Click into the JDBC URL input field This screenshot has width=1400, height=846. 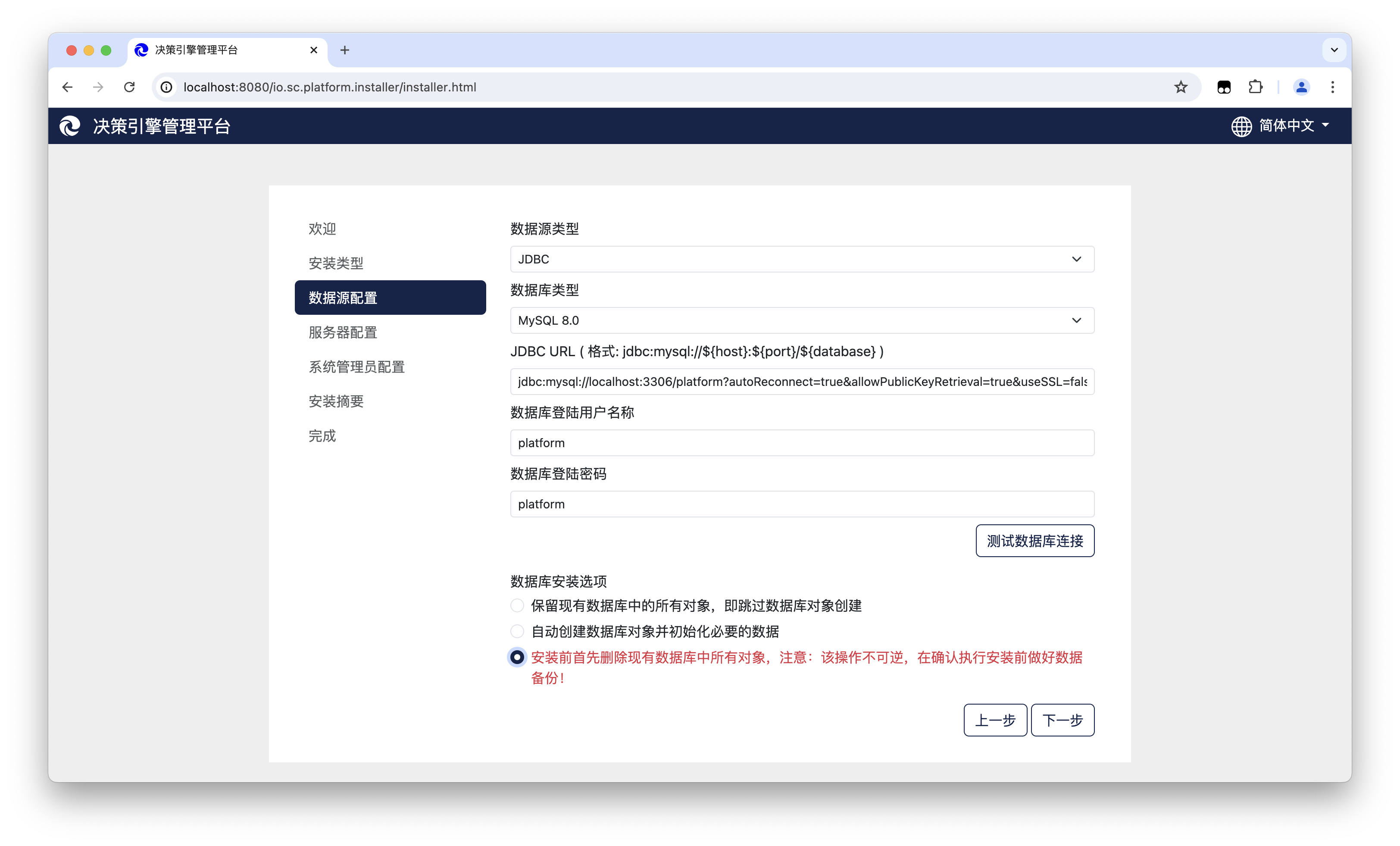[x=802, y=382]
